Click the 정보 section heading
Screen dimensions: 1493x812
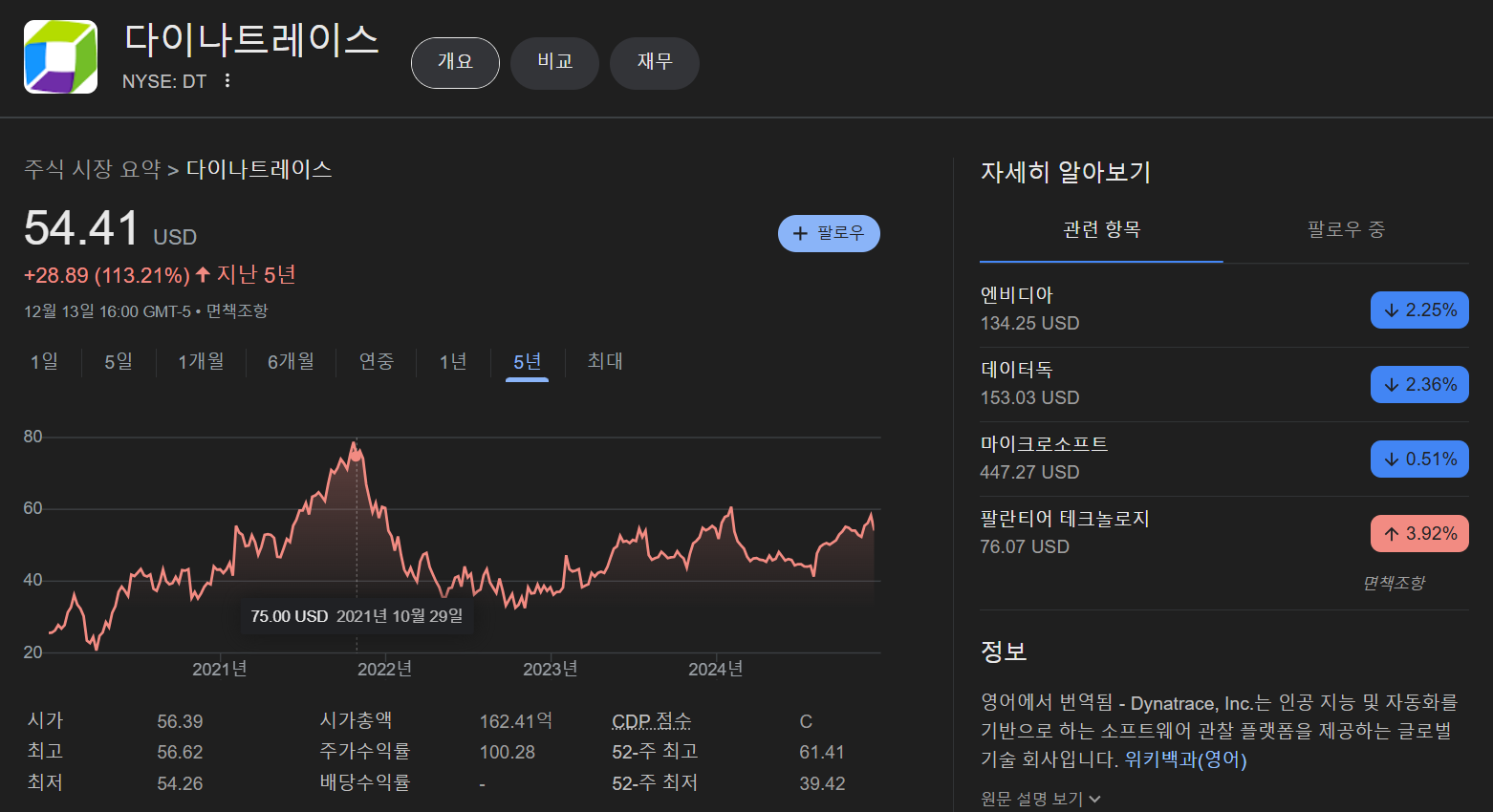coord(1004,652)
